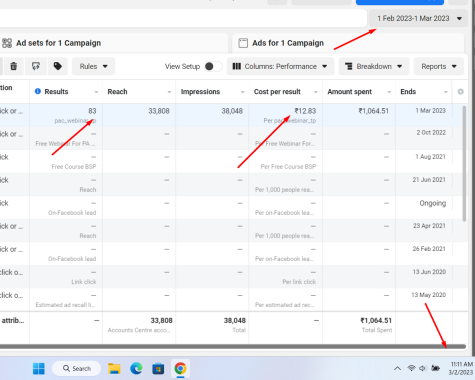Open the Windows Start menu
The height and width of the screenshot is (380, 475).
(x=39, y=369)
